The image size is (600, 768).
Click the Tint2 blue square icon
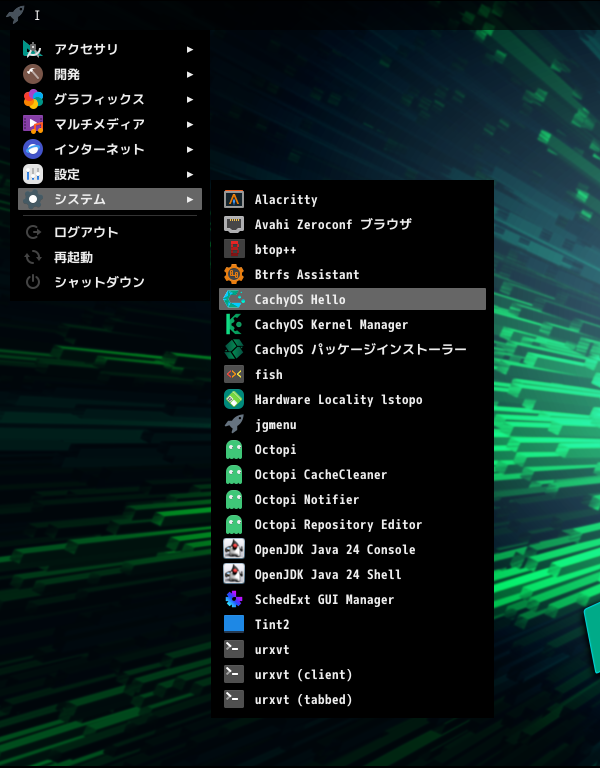pos(234,624)
